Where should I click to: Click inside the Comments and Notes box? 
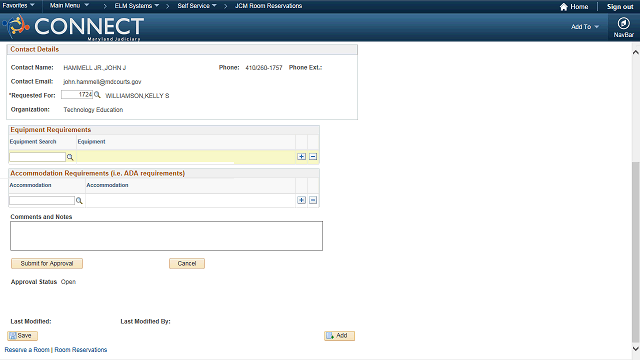(167, 236)
